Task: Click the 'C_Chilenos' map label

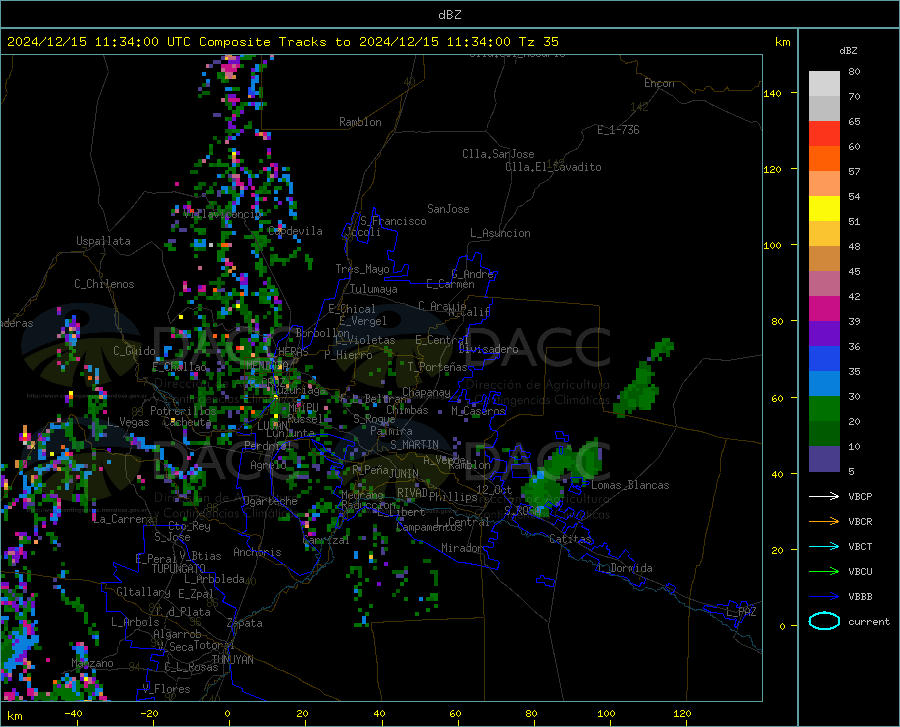Action: click(x=104, y=284)
